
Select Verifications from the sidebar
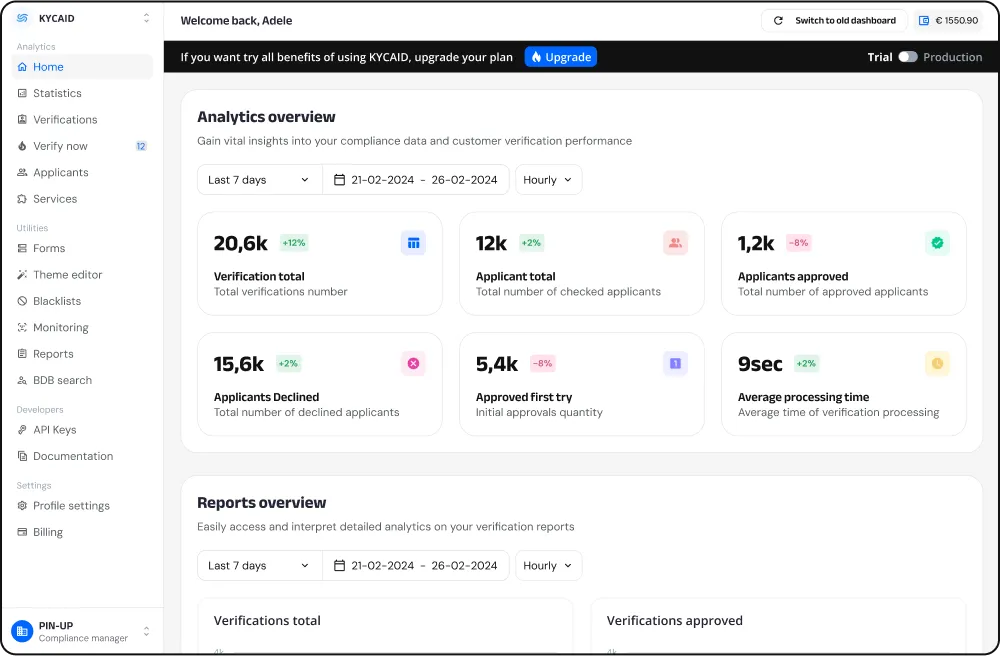[x=64, y=119]
